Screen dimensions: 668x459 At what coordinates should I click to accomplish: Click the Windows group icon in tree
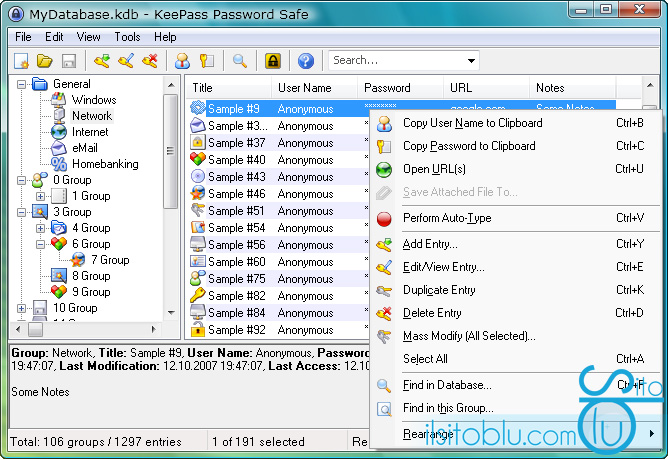pyautogui.click(x=58, y=100)
